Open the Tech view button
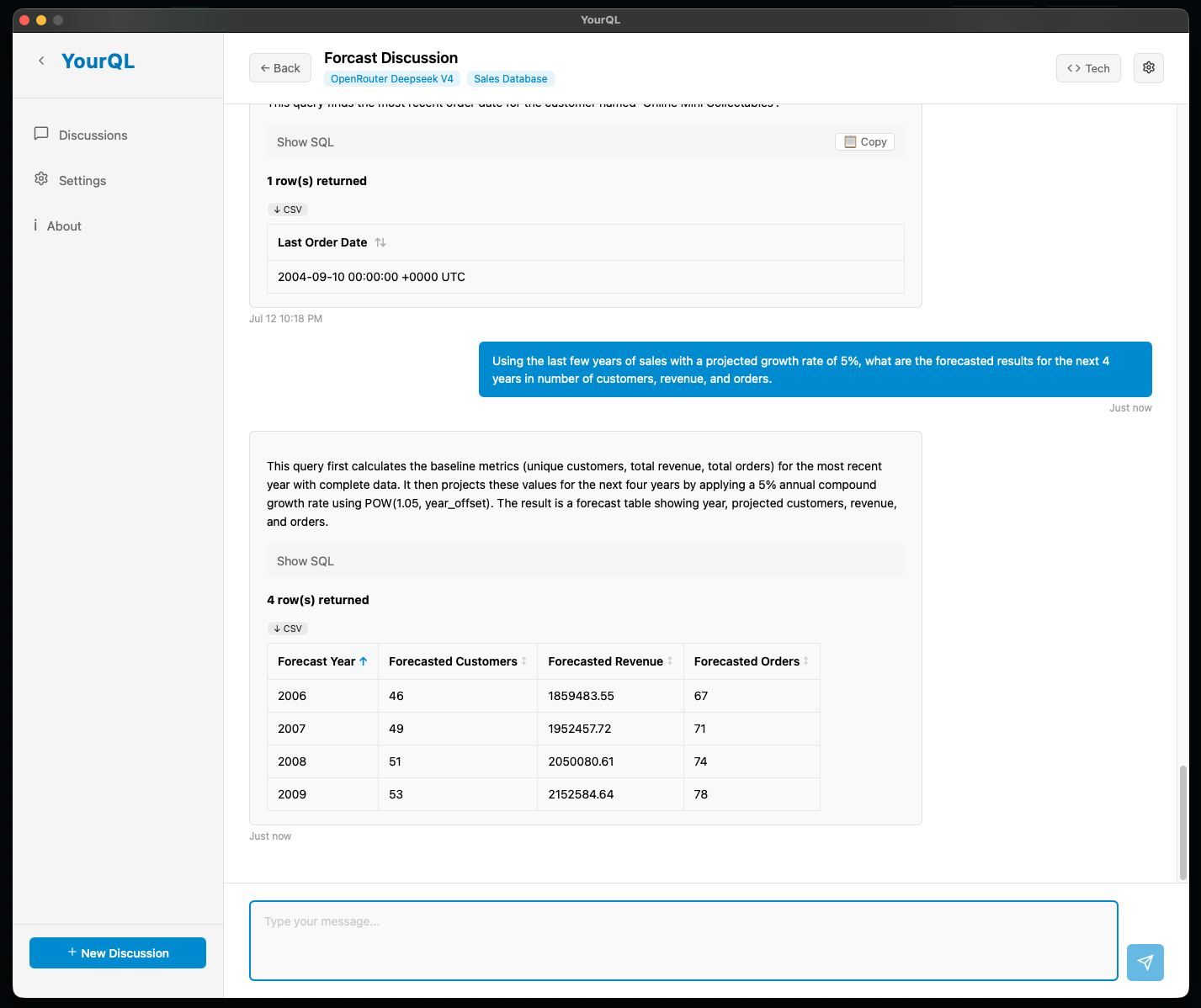The image size is (1201, 1008). (x=1088, y=68)
